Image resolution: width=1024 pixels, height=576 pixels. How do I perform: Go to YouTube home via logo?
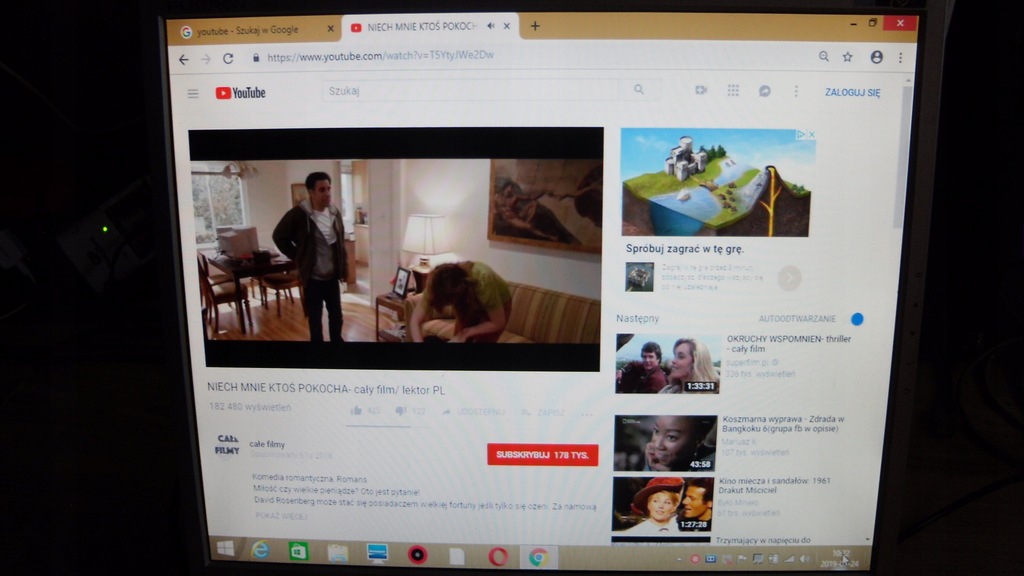240,93
